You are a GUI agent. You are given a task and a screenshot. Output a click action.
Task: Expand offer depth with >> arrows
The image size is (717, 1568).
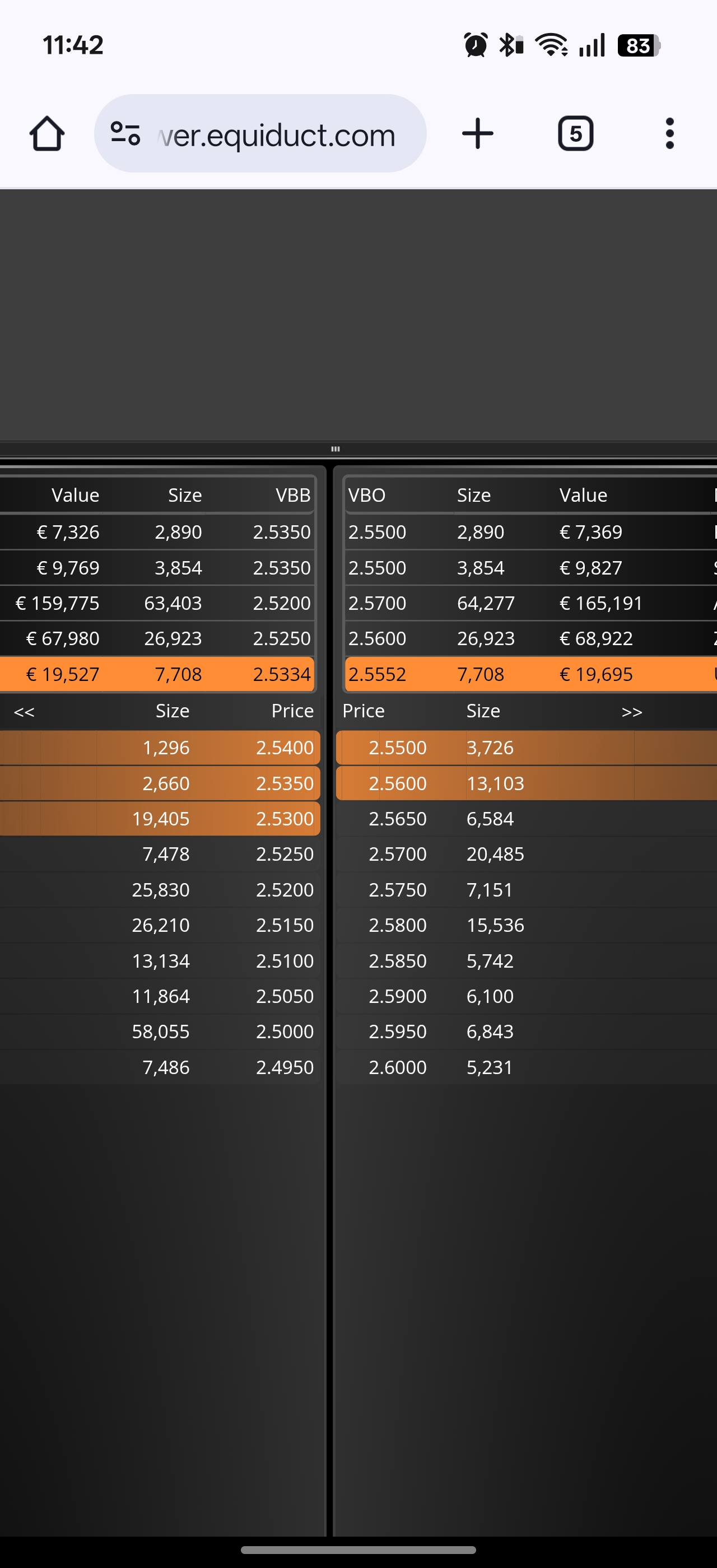(632, 712)
